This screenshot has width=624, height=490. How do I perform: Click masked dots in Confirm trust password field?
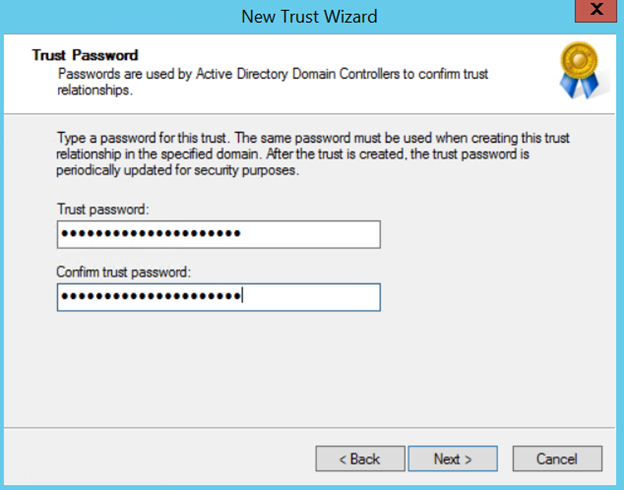click(x=150, y=297)
